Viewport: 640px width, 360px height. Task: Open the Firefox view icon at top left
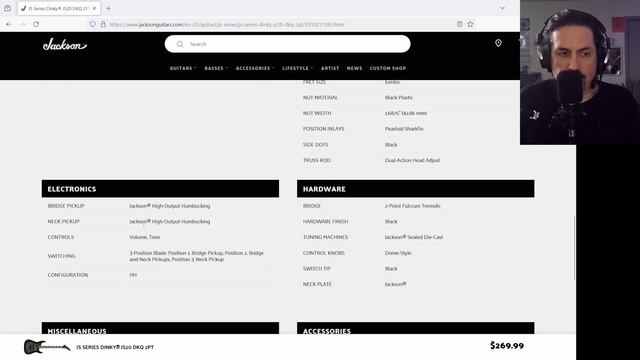click(7, 8)
